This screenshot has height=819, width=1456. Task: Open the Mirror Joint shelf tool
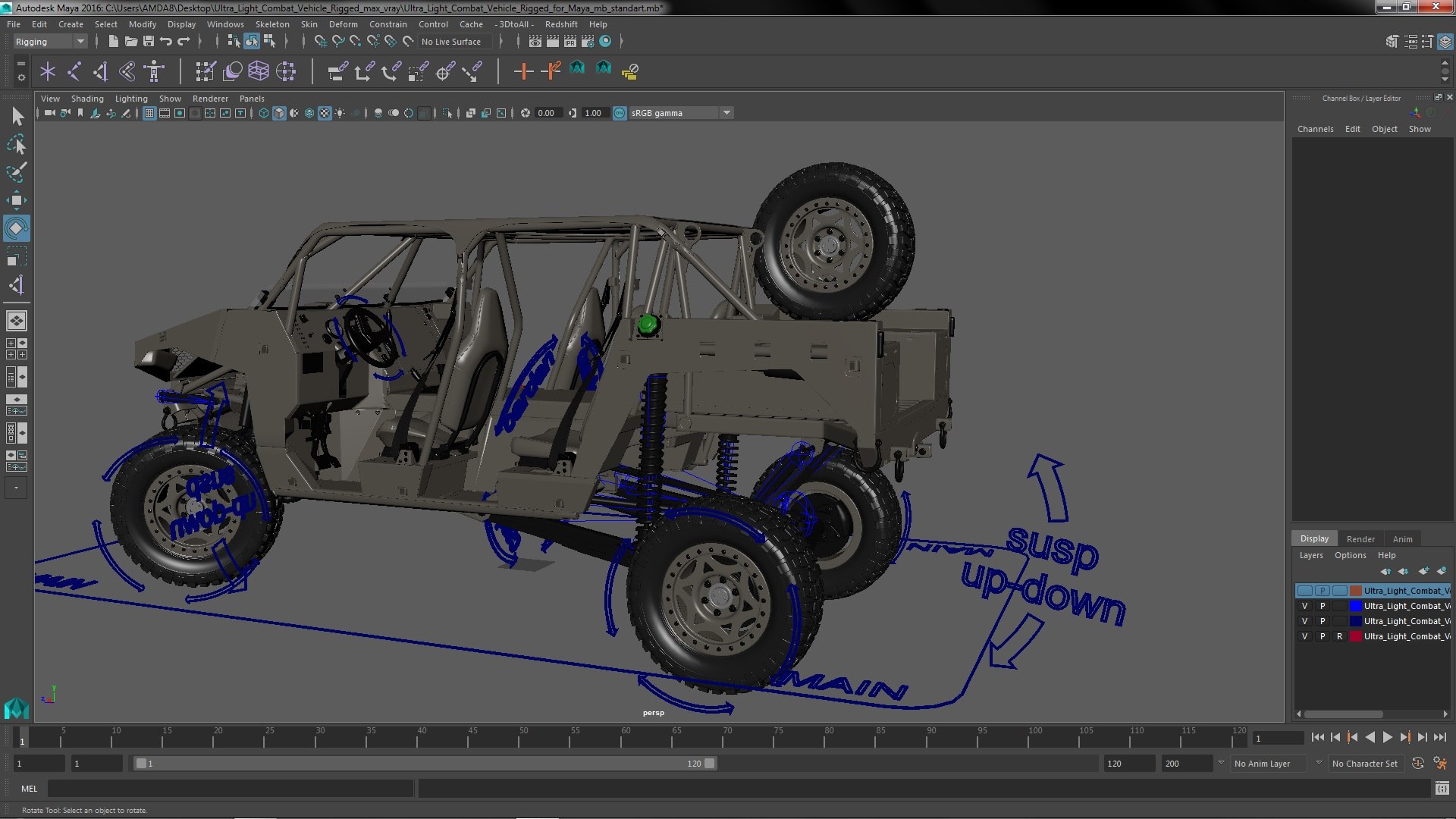pyautogui.click(x=127, y=71)
